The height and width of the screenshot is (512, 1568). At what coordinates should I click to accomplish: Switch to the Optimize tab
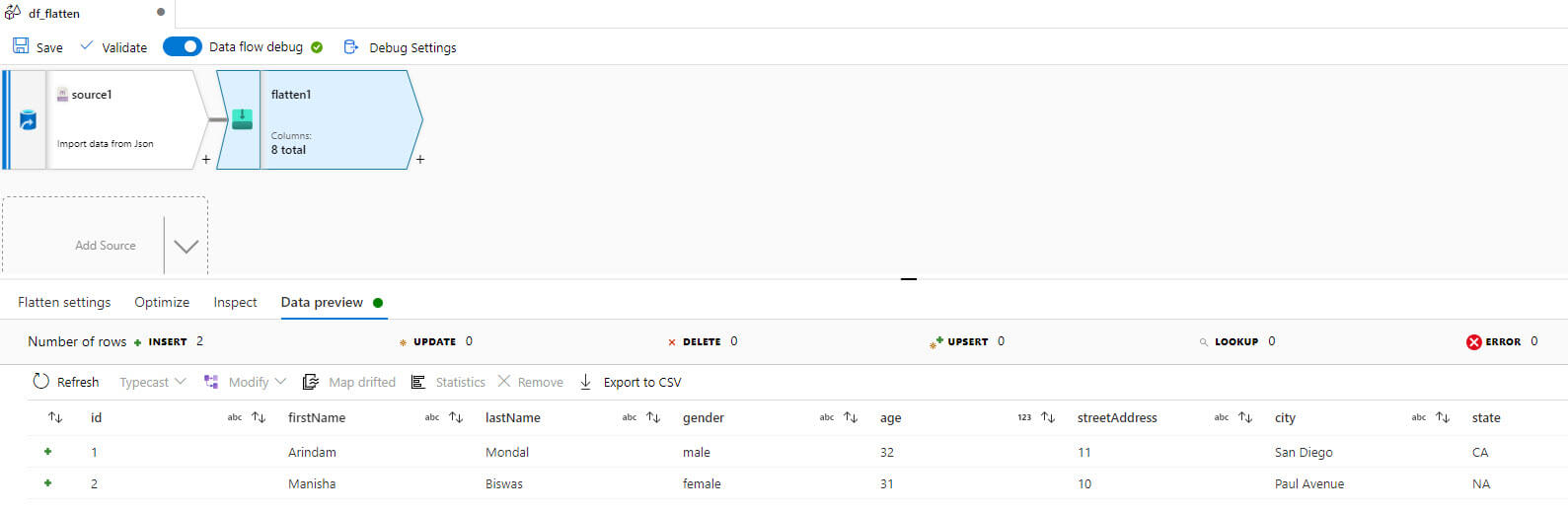point(162,302)
